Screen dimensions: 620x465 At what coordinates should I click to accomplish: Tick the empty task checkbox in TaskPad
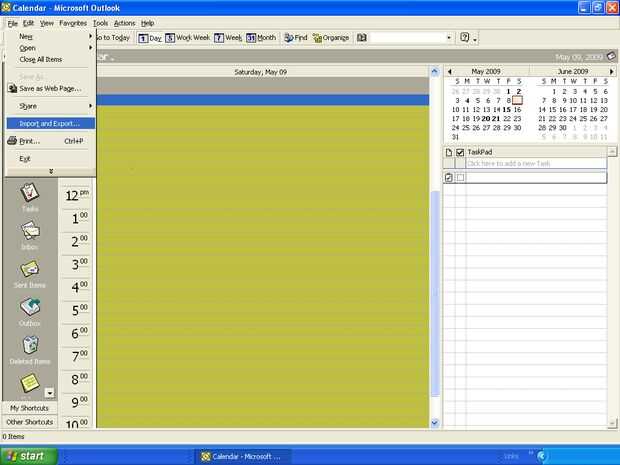[460, 178]
